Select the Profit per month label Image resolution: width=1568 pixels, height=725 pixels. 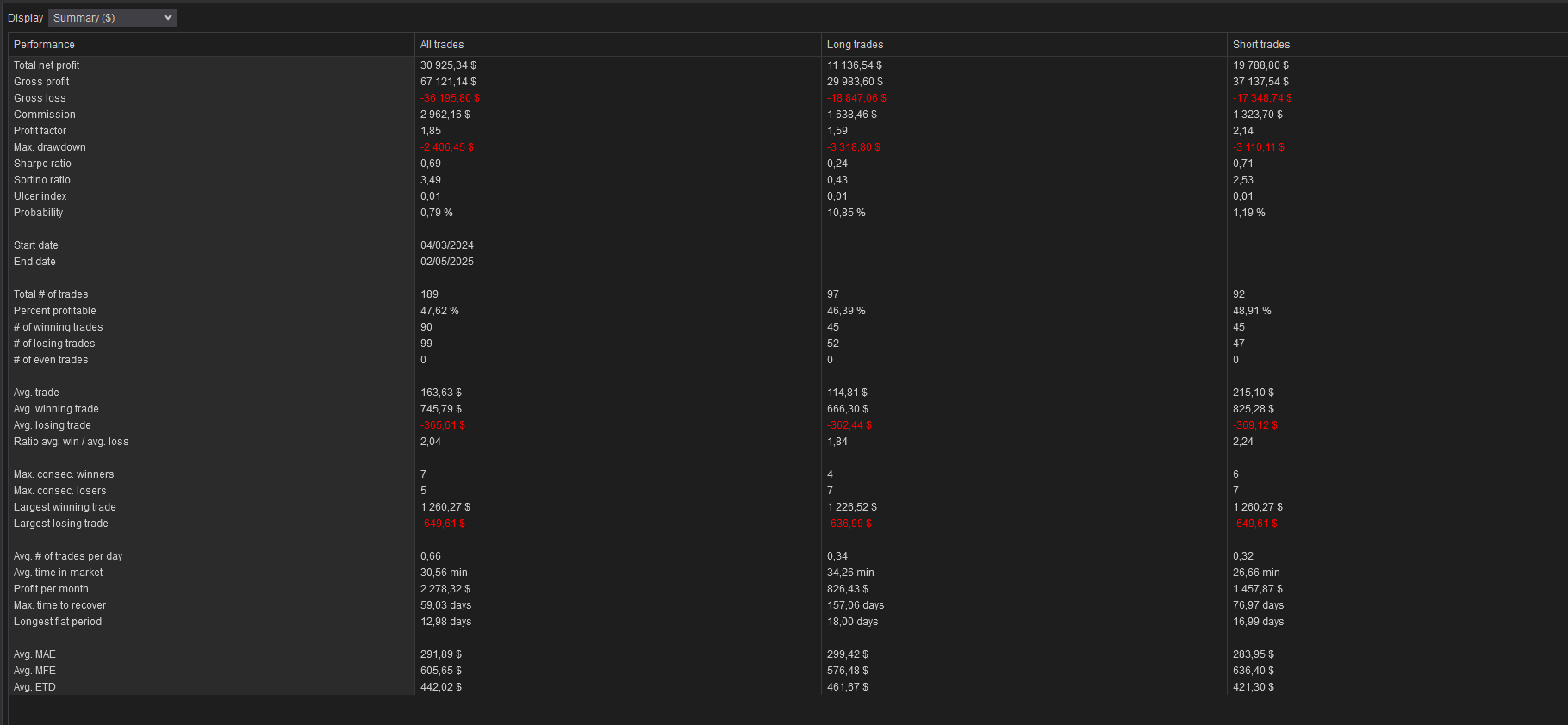(51, 589)
